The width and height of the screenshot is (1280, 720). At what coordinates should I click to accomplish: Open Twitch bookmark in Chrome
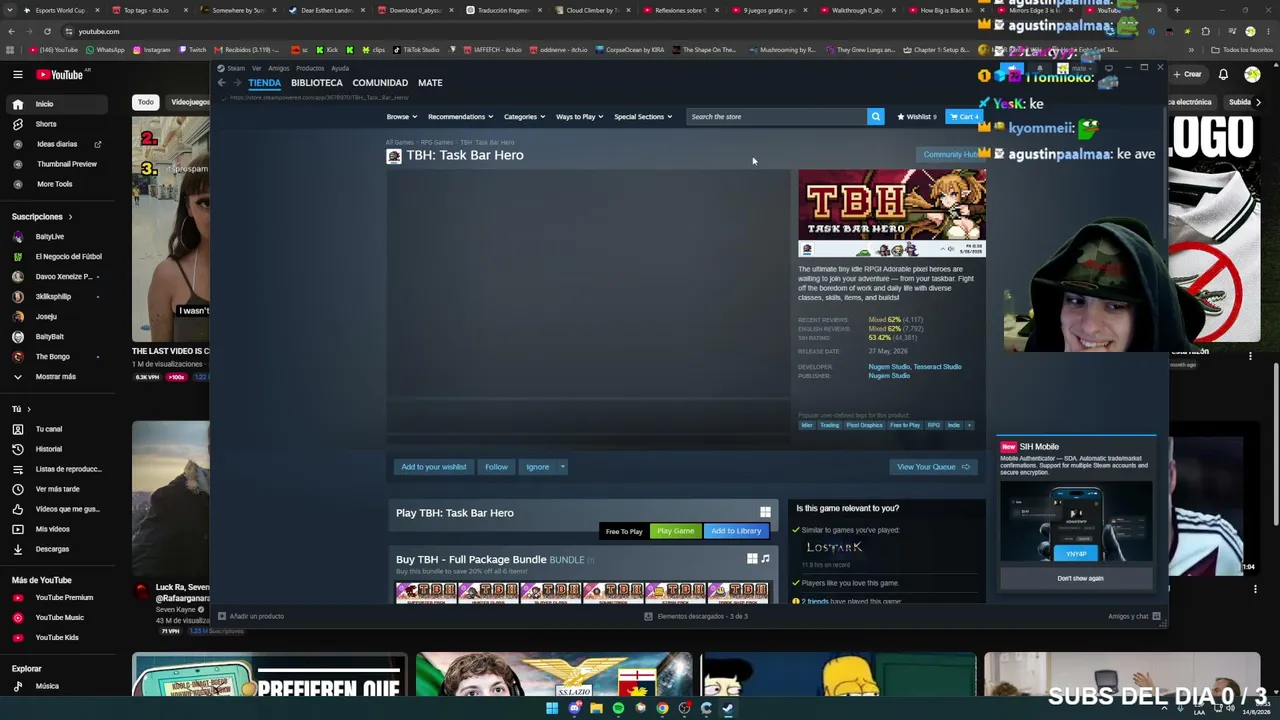tap(192, 50)
